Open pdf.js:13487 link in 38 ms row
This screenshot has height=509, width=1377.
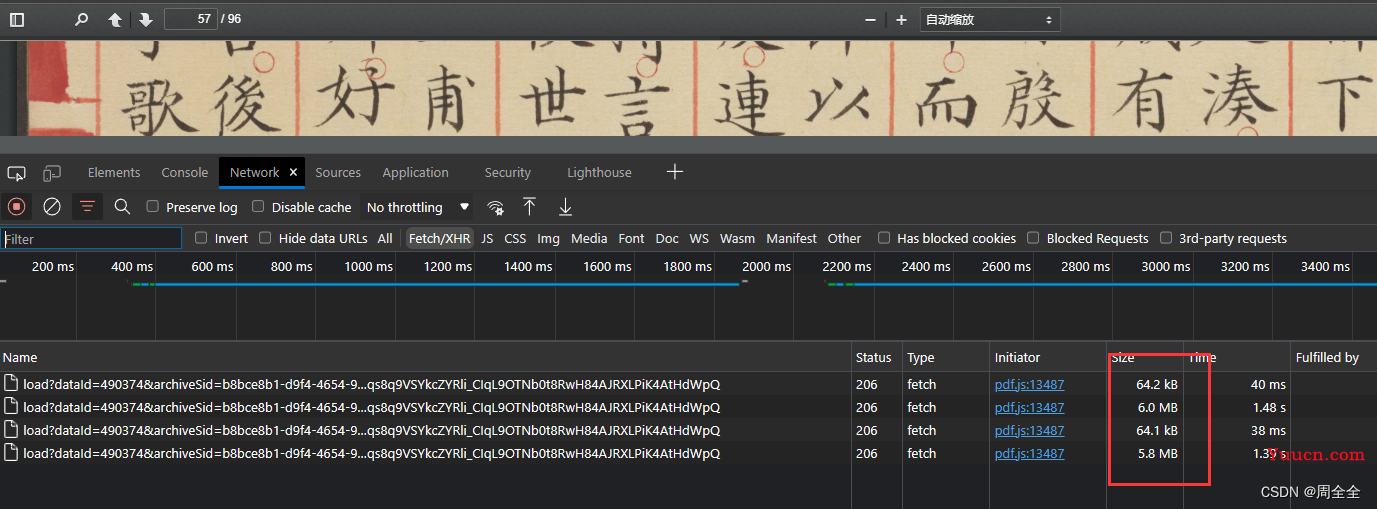coord(1029,430)
